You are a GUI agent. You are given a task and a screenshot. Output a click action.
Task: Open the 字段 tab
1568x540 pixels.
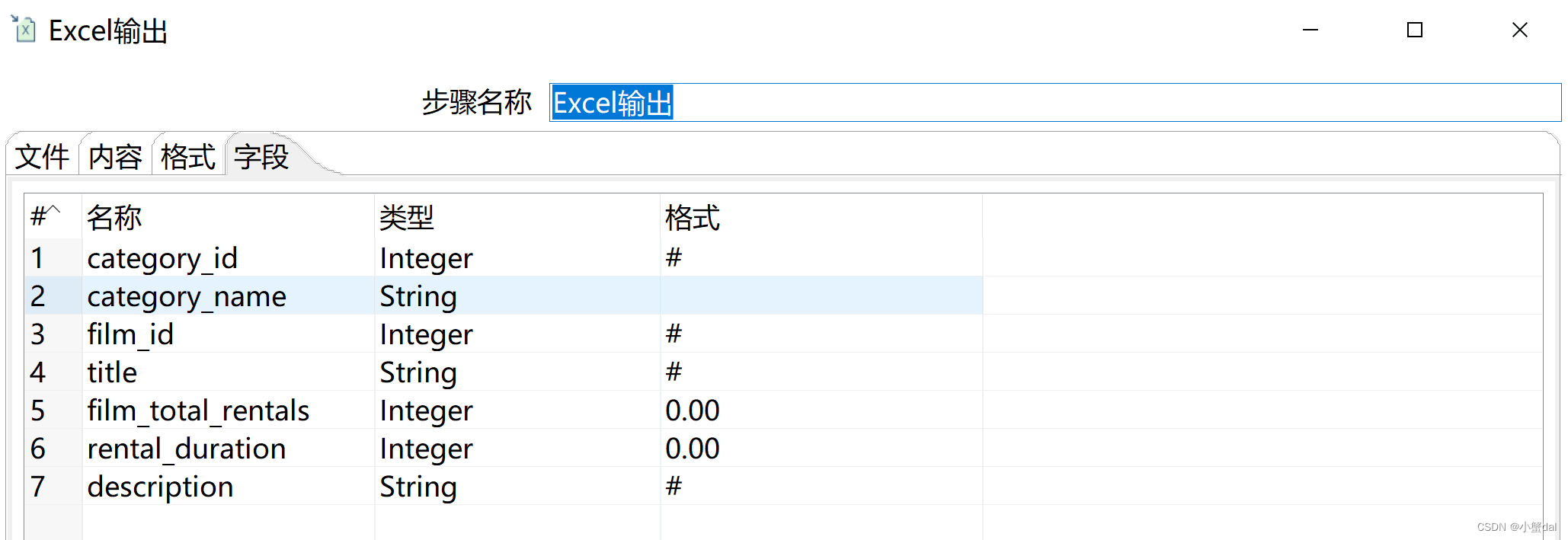pos(261,157)
